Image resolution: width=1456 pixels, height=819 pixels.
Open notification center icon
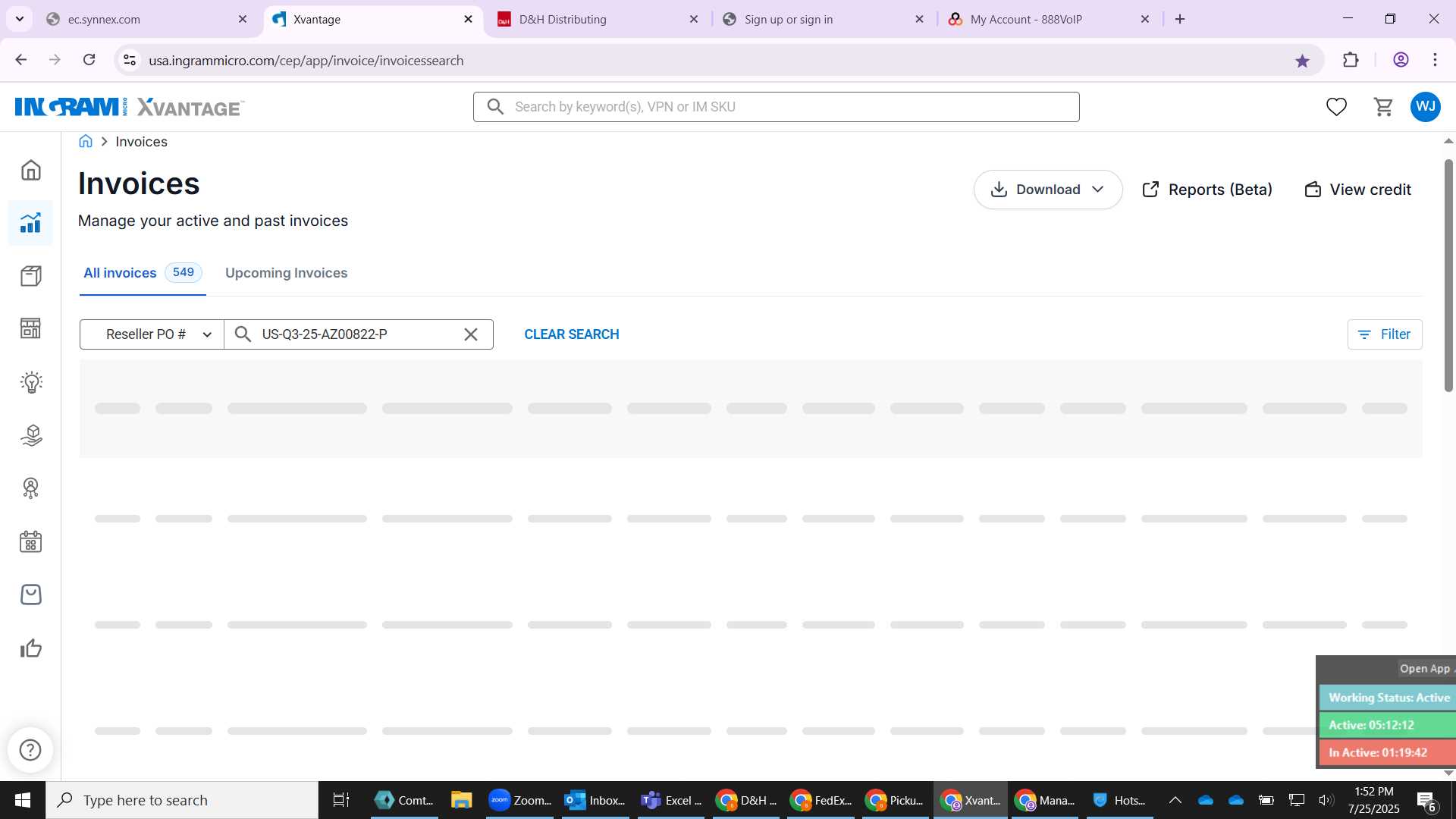click(x=1426, y=800)
